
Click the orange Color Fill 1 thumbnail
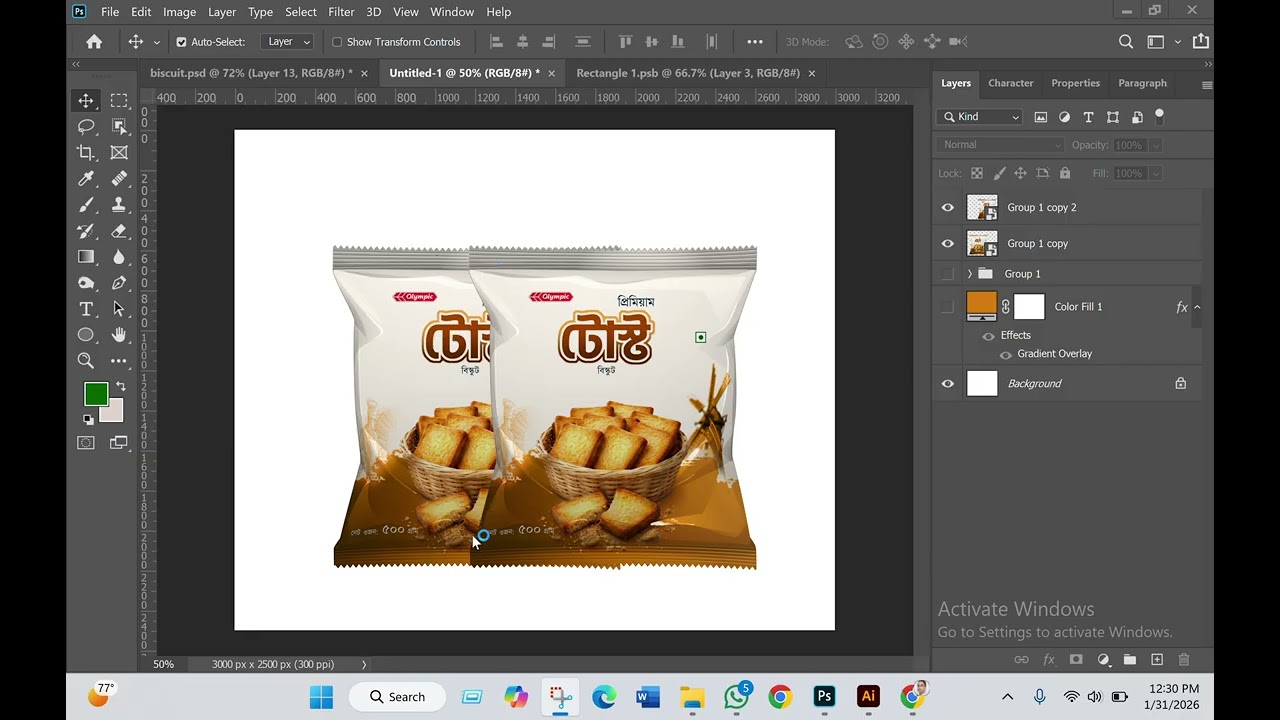coord(982,306)
